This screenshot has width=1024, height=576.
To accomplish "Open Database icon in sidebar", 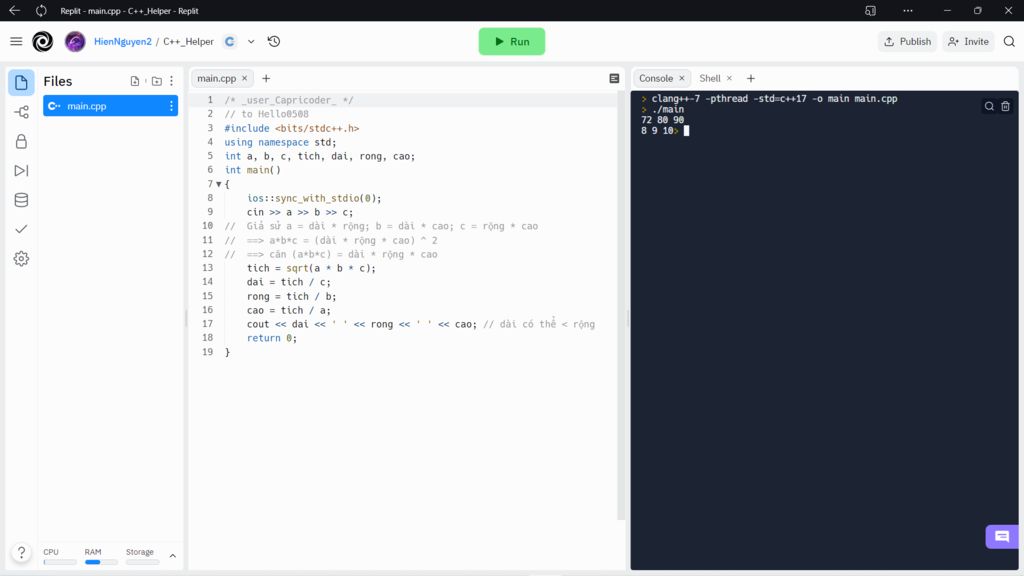I will click(21, 200).
